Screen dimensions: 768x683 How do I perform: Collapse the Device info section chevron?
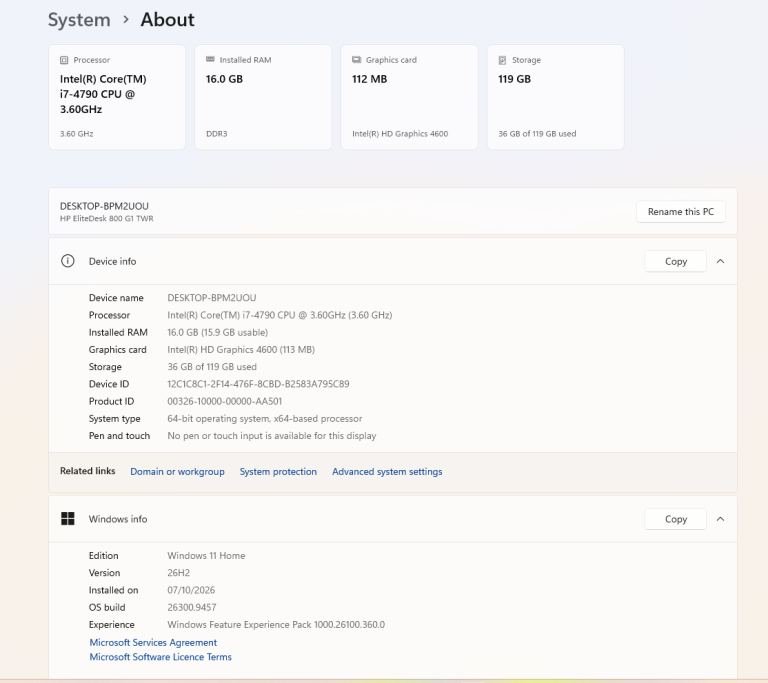pyautogui.click(x=720, y=261)
